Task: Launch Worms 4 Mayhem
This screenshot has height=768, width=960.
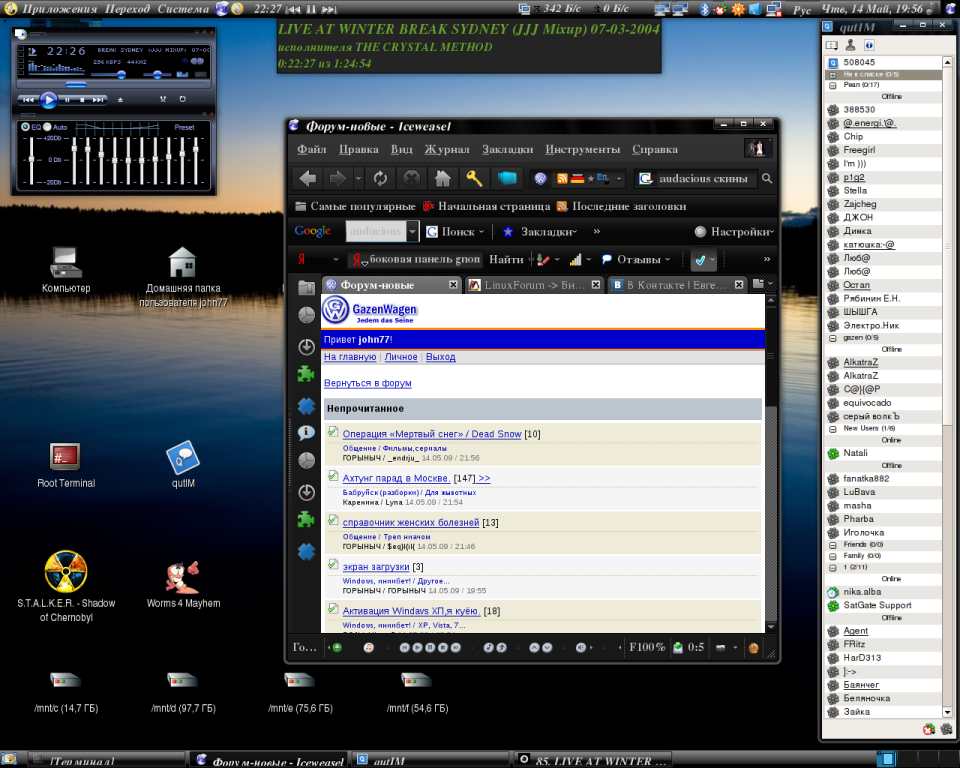Action: (x=183, y=577)
